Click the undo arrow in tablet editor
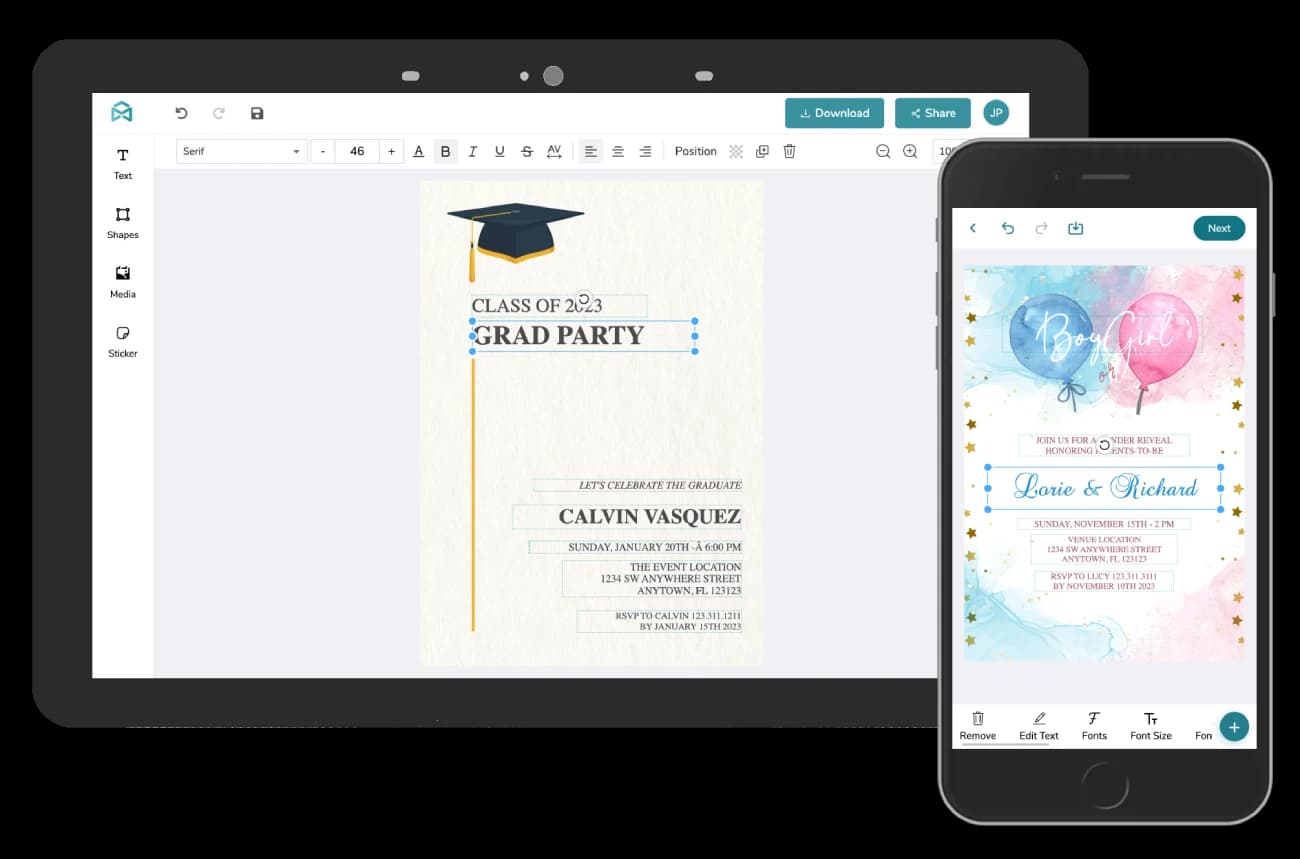Image resolution: width=1300 pixels, height=859 pixels. click(x=181, y=113)
